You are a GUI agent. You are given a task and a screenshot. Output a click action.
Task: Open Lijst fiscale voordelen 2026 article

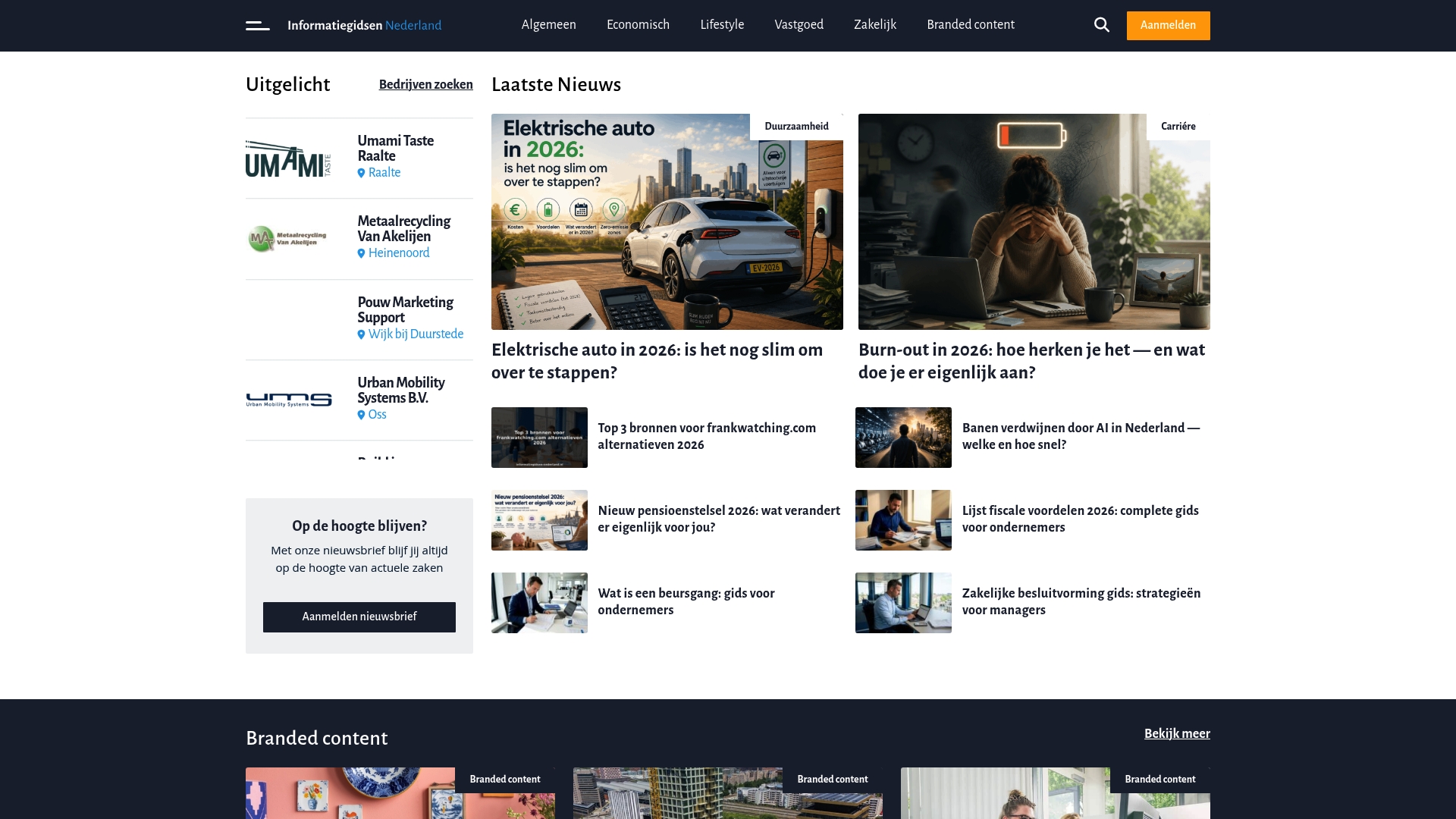1081,519
